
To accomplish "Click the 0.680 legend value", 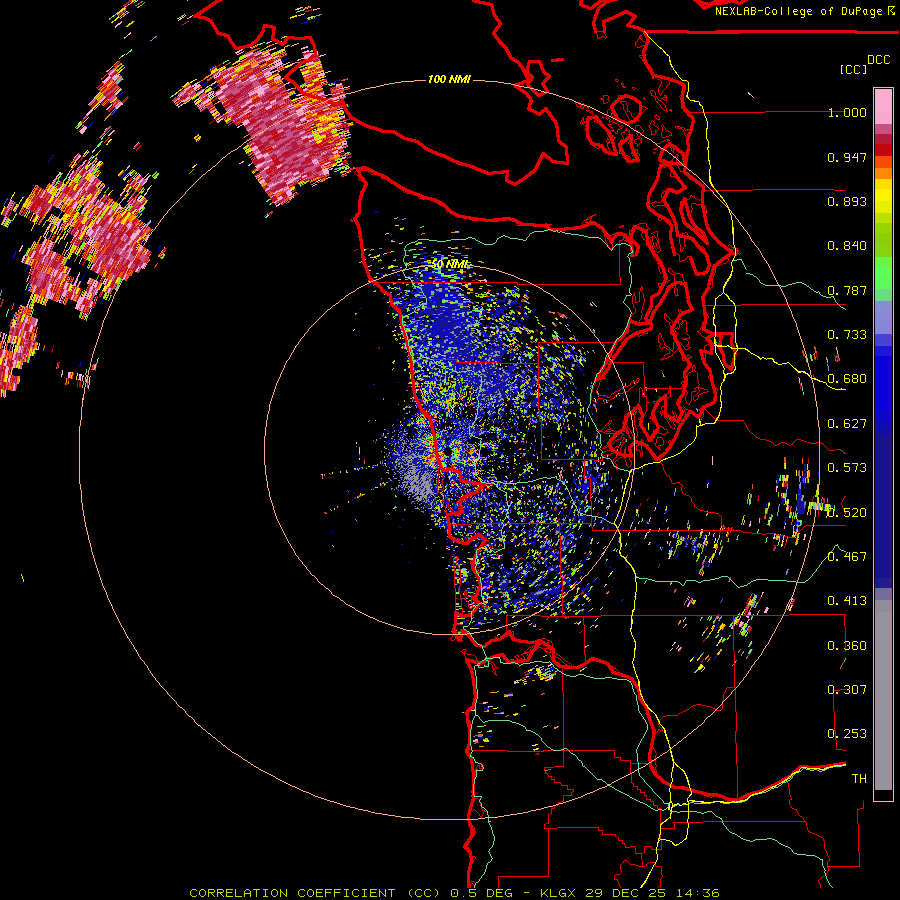I will point(847,379).
